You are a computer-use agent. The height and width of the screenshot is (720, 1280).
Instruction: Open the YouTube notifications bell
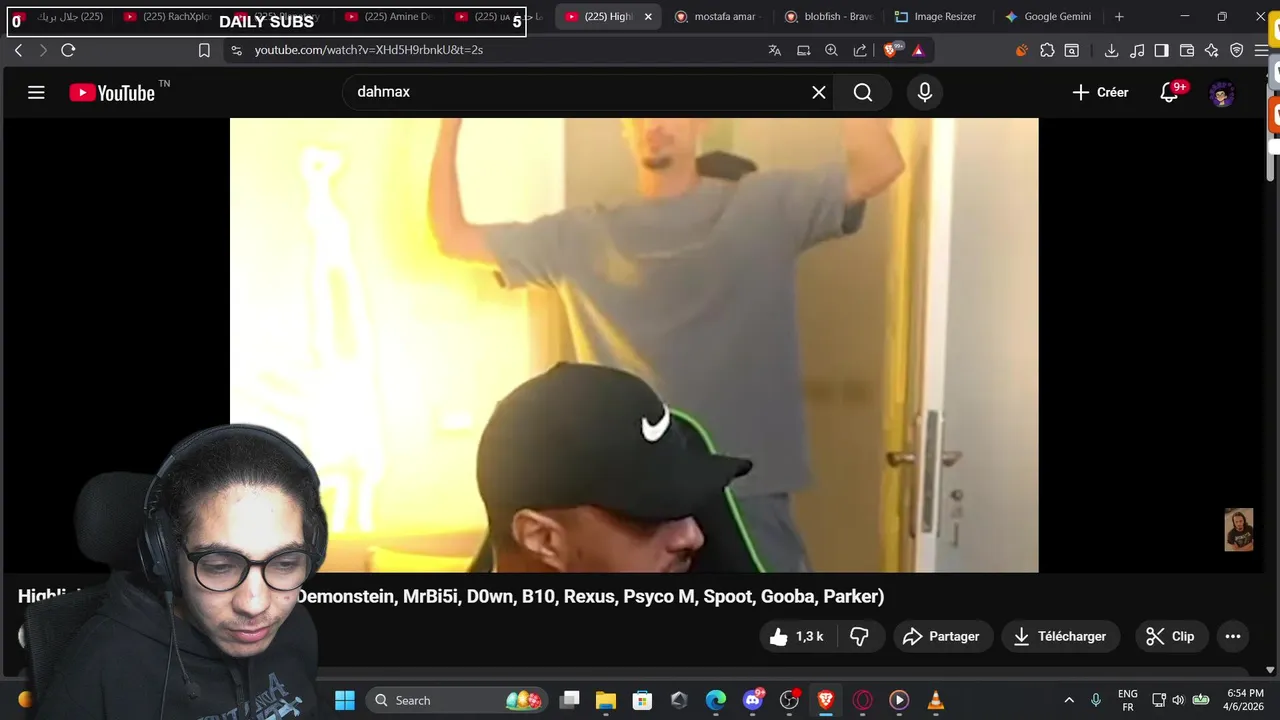1169,92
